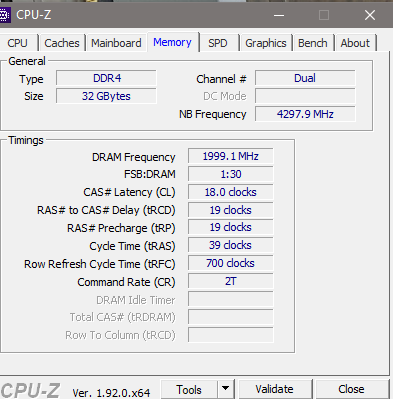Screen dimensions: 393x399
Task: Click the Validate button
Action: click(275, 389)
